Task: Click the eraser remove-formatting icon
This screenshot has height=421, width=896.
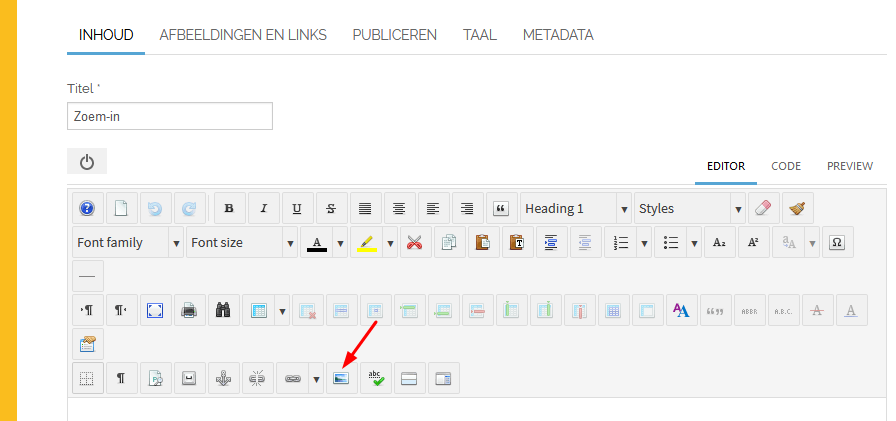Action: click(x=763, y=209)
